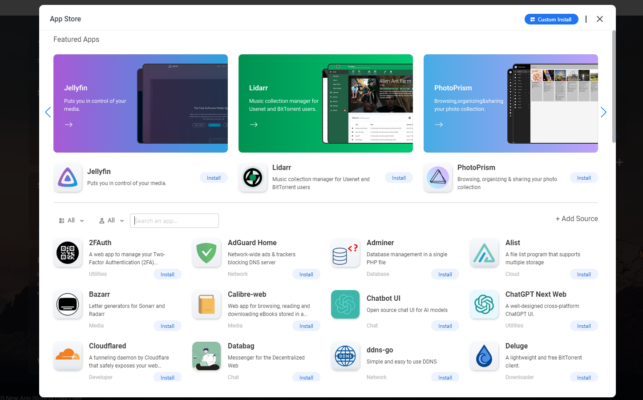Open the Databag app icon
This screenshot has height=400, width=643.
click(x=206, y=356)
